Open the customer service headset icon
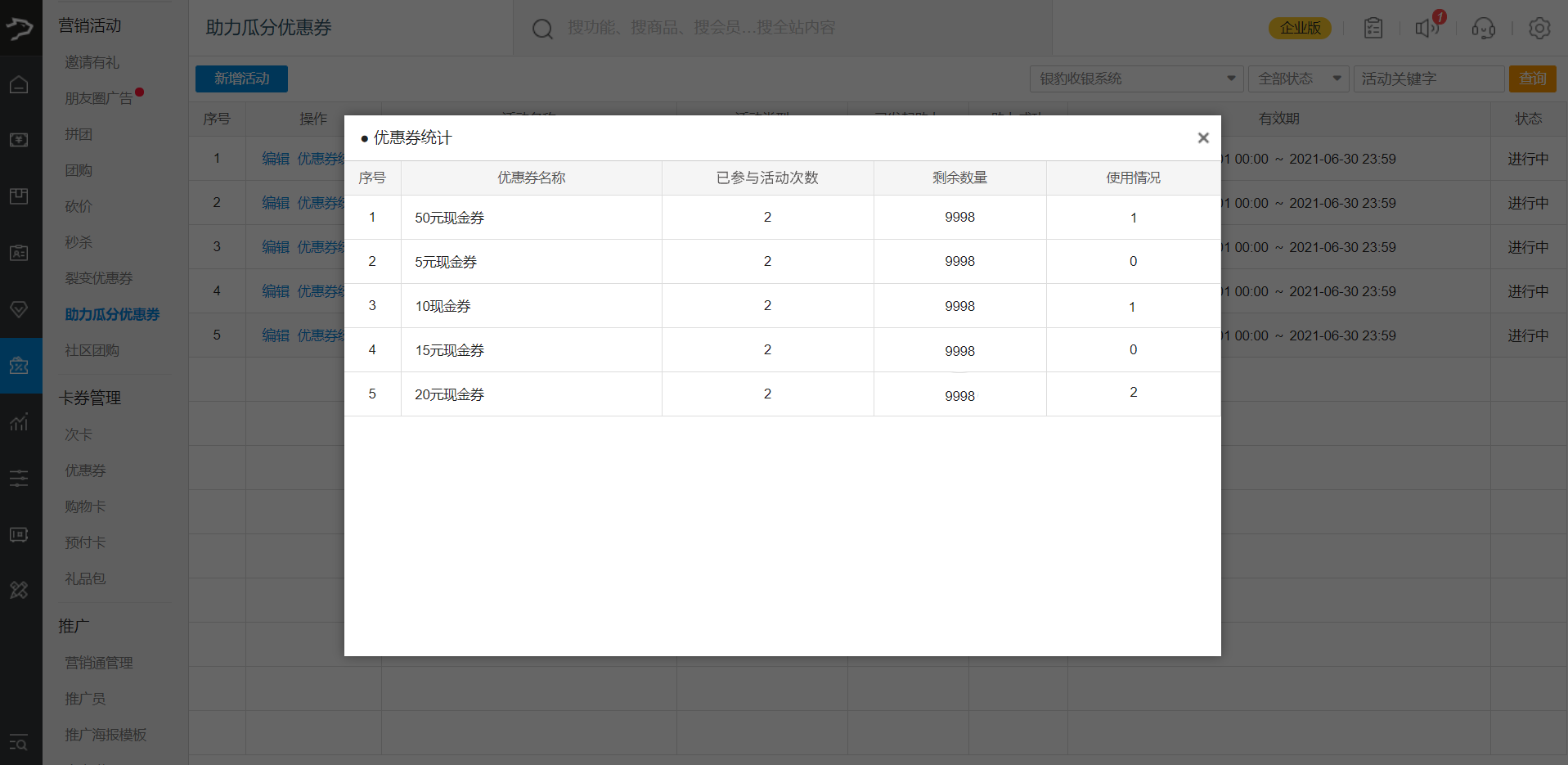The width and height of the screenshot is (1568, 765). click(1483, 28)
